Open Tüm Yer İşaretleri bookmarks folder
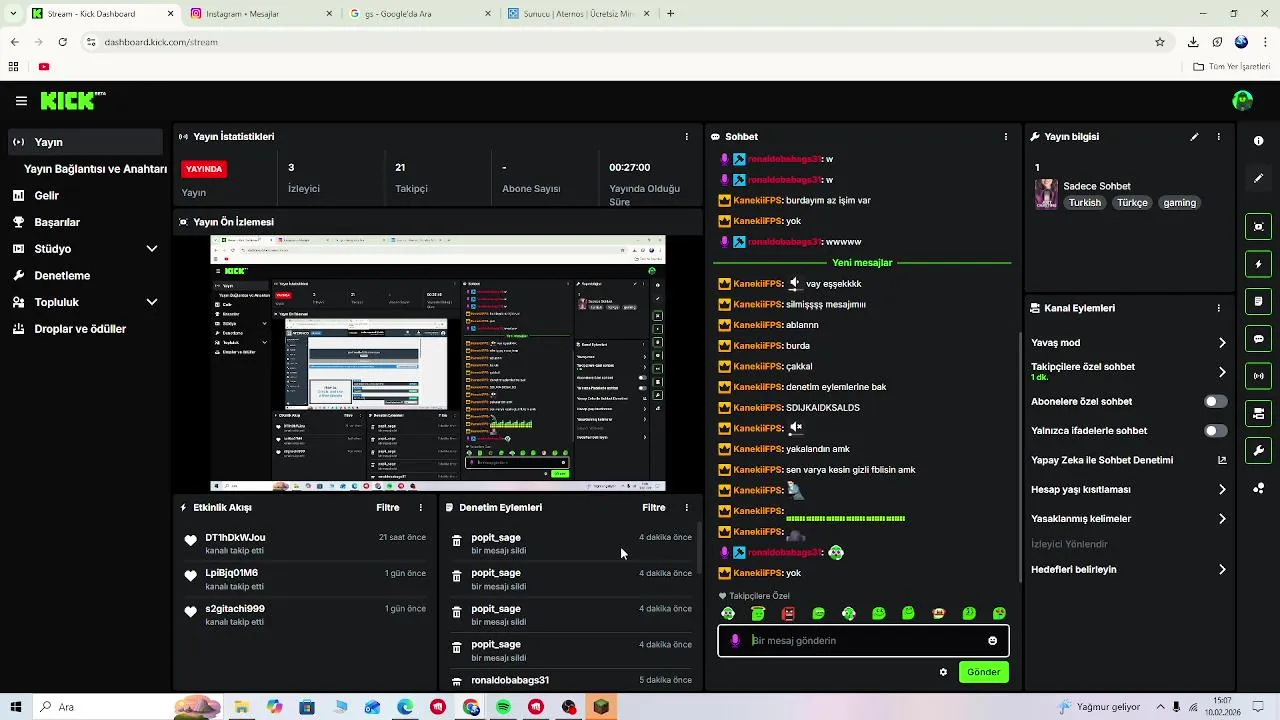Screen dimensions: 1280x720 pyautogui.click(x=1231, y=67)
